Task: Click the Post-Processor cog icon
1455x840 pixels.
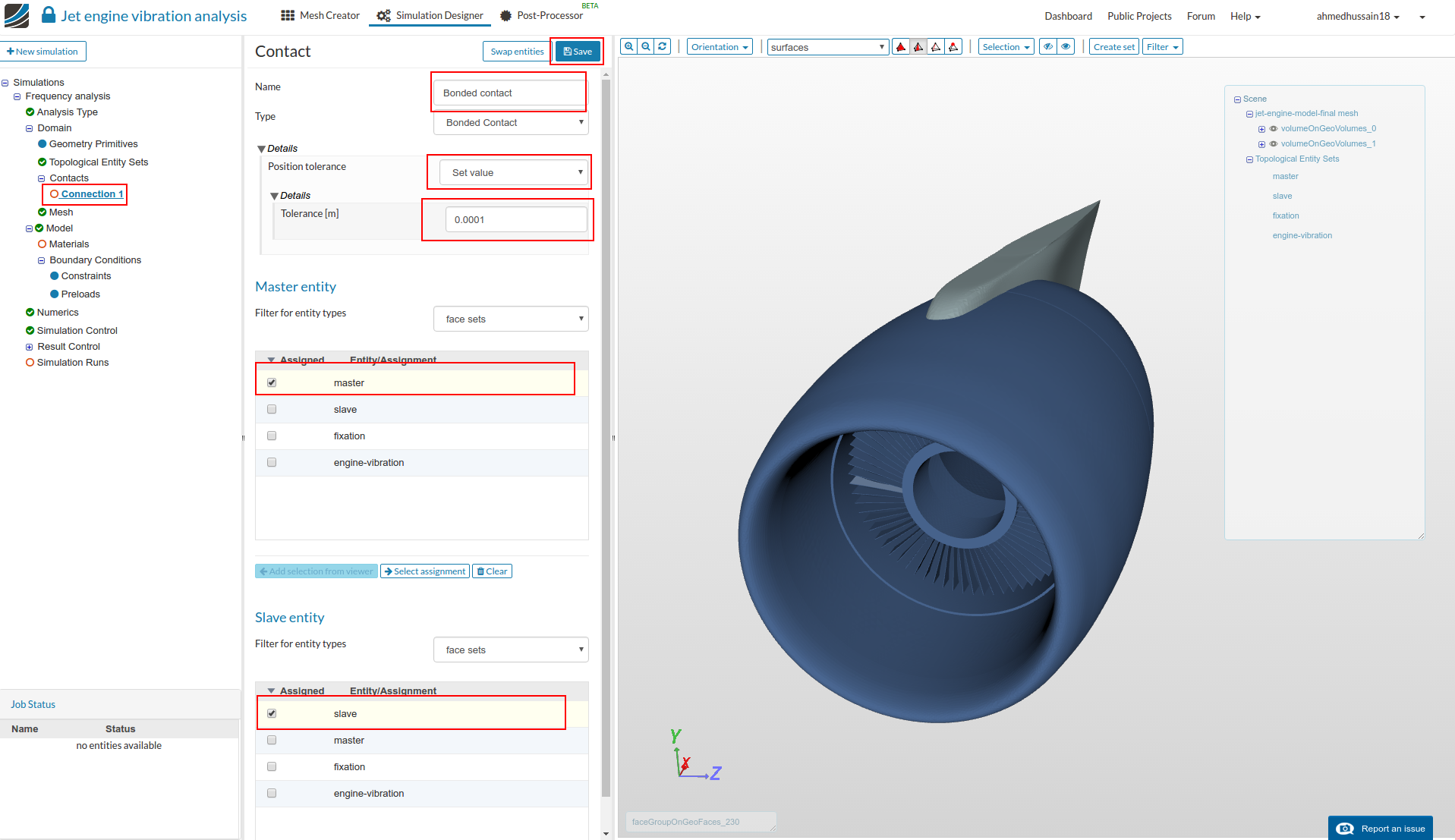Action: click(x=506, y=15)
